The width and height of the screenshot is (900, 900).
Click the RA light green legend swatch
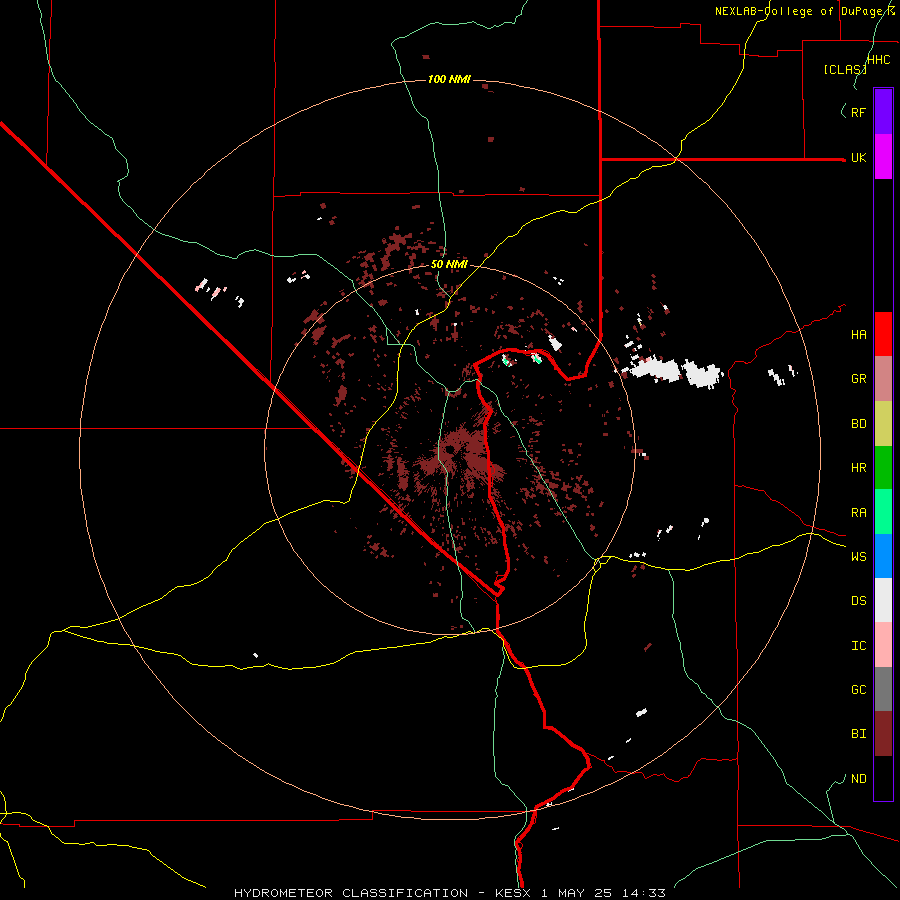point(883,512)
